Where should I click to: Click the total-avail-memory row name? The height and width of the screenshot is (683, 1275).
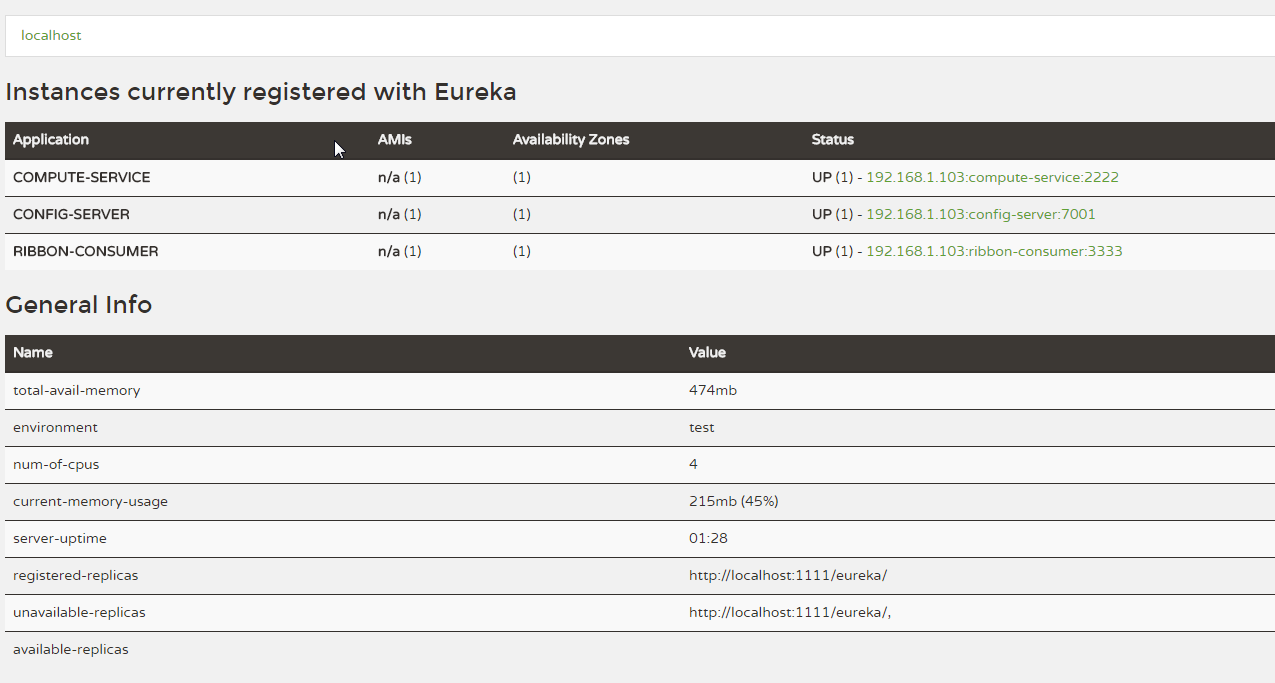(77, 390)
